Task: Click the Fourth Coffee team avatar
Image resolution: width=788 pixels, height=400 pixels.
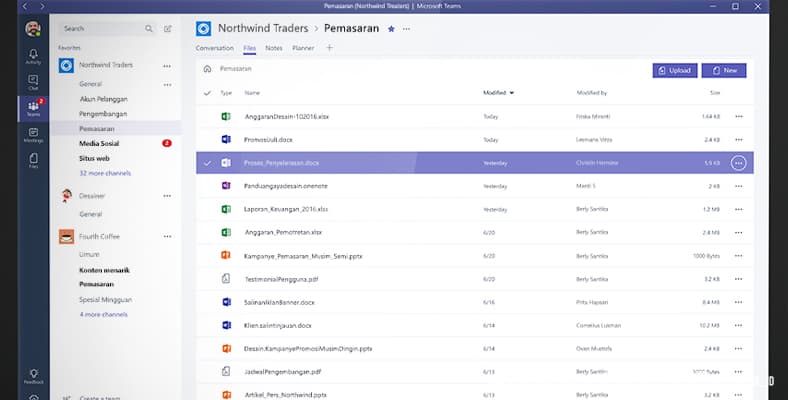Action: pos(66,236)
